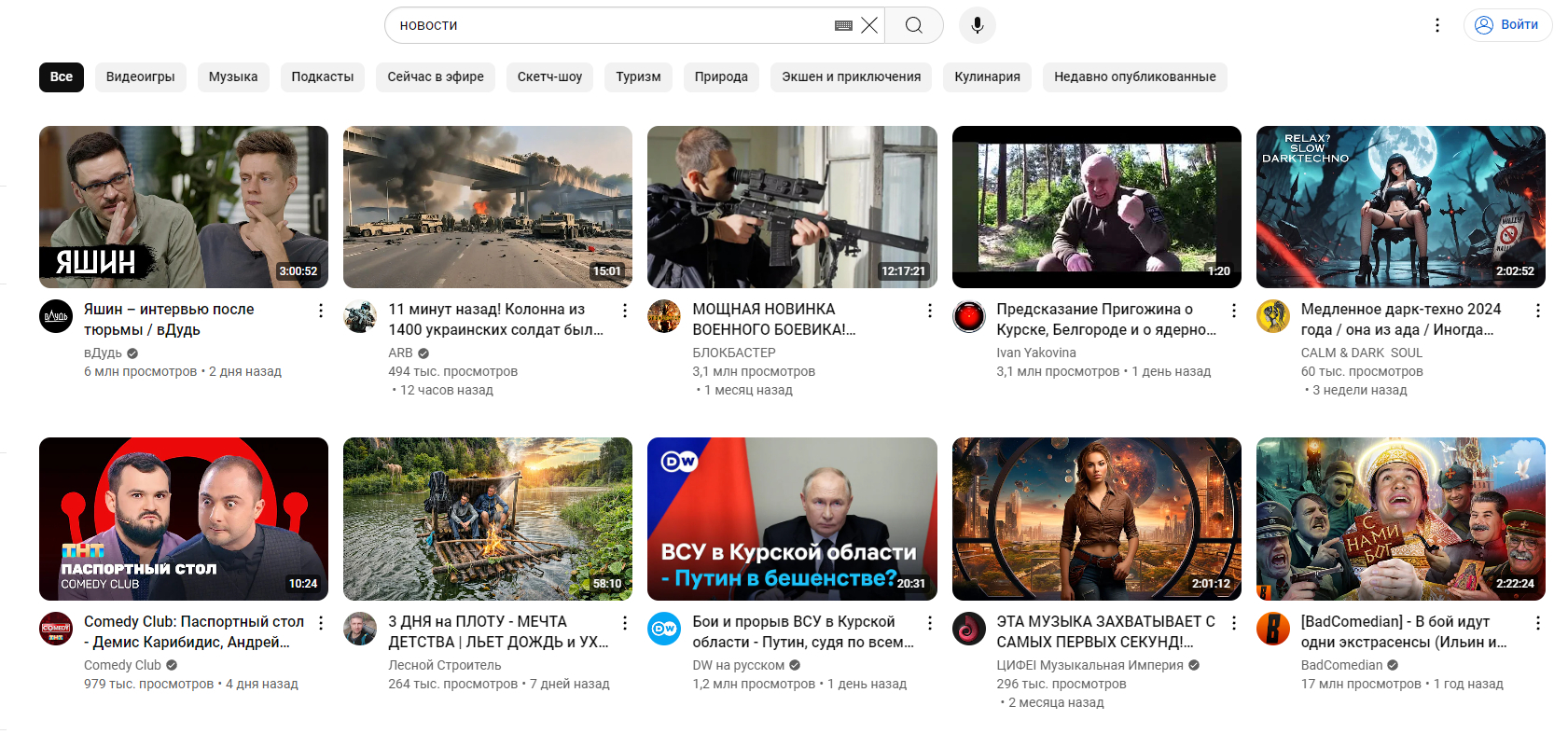Open the darktechno video thumbnail
Image resolution: width=1568 pixels, height=748 pixels.
click(x=1400, y=206)
